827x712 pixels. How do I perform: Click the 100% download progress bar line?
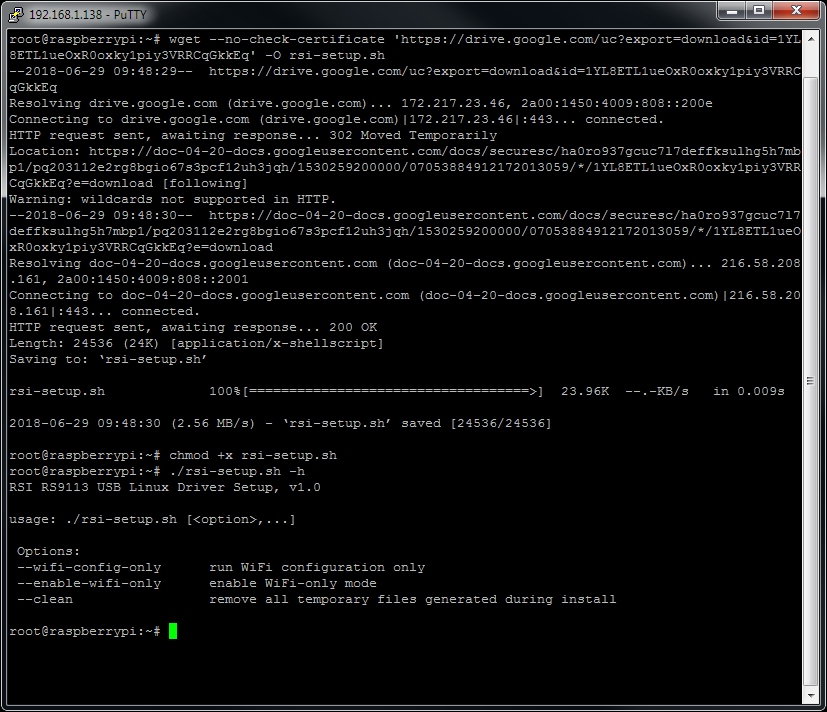click(x=397, y=391)
